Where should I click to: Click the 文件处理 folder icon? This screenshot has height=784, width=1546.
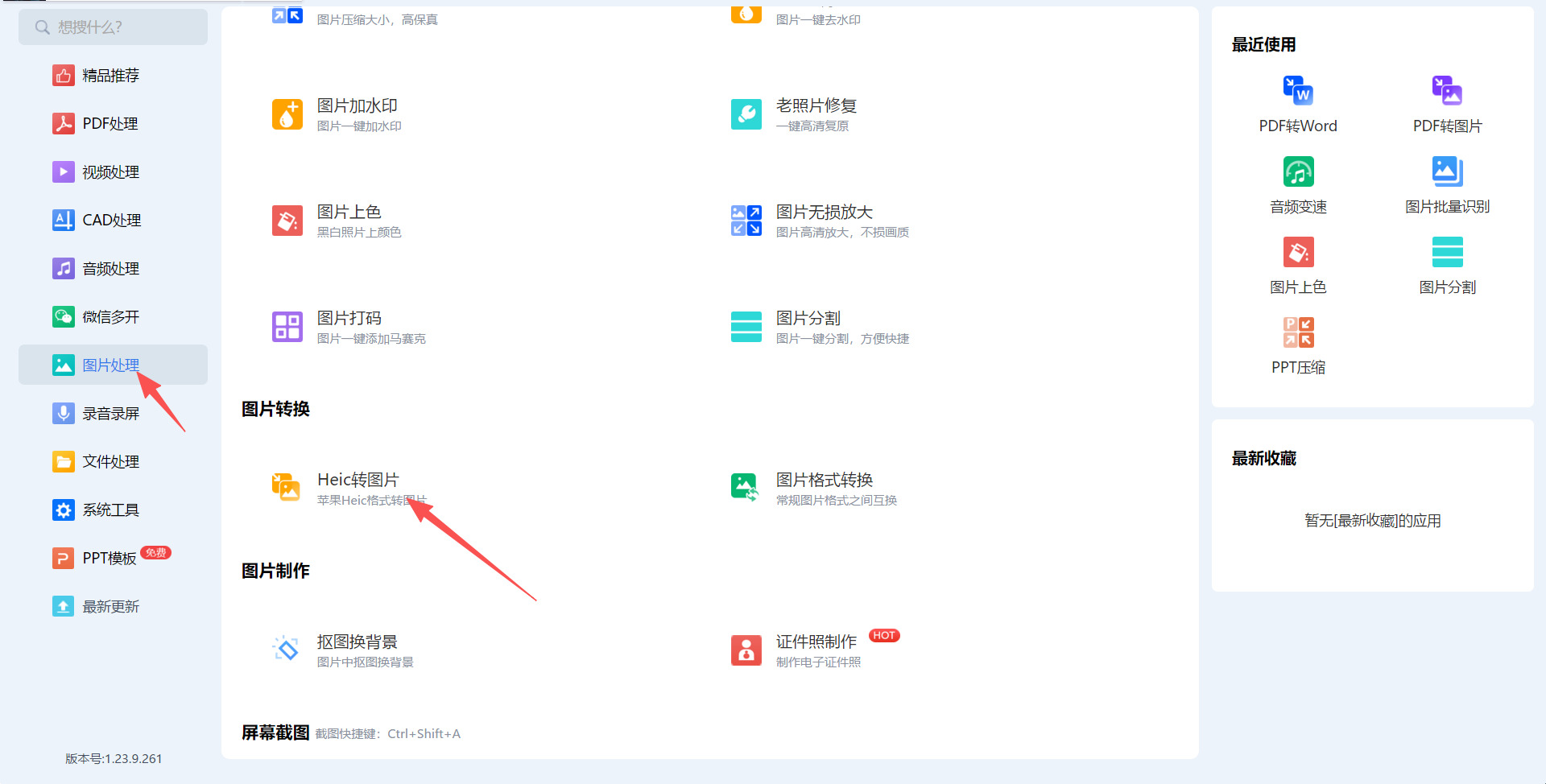pos(64,462)
